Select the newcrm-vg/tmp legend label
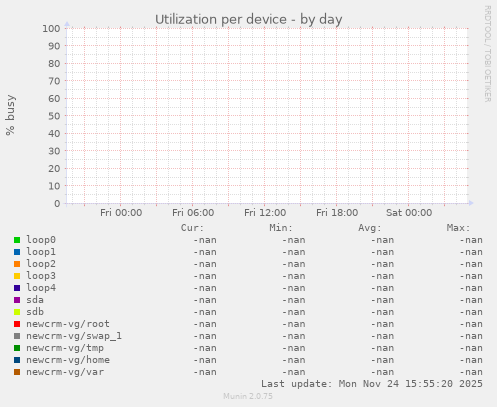 point(65,348)
